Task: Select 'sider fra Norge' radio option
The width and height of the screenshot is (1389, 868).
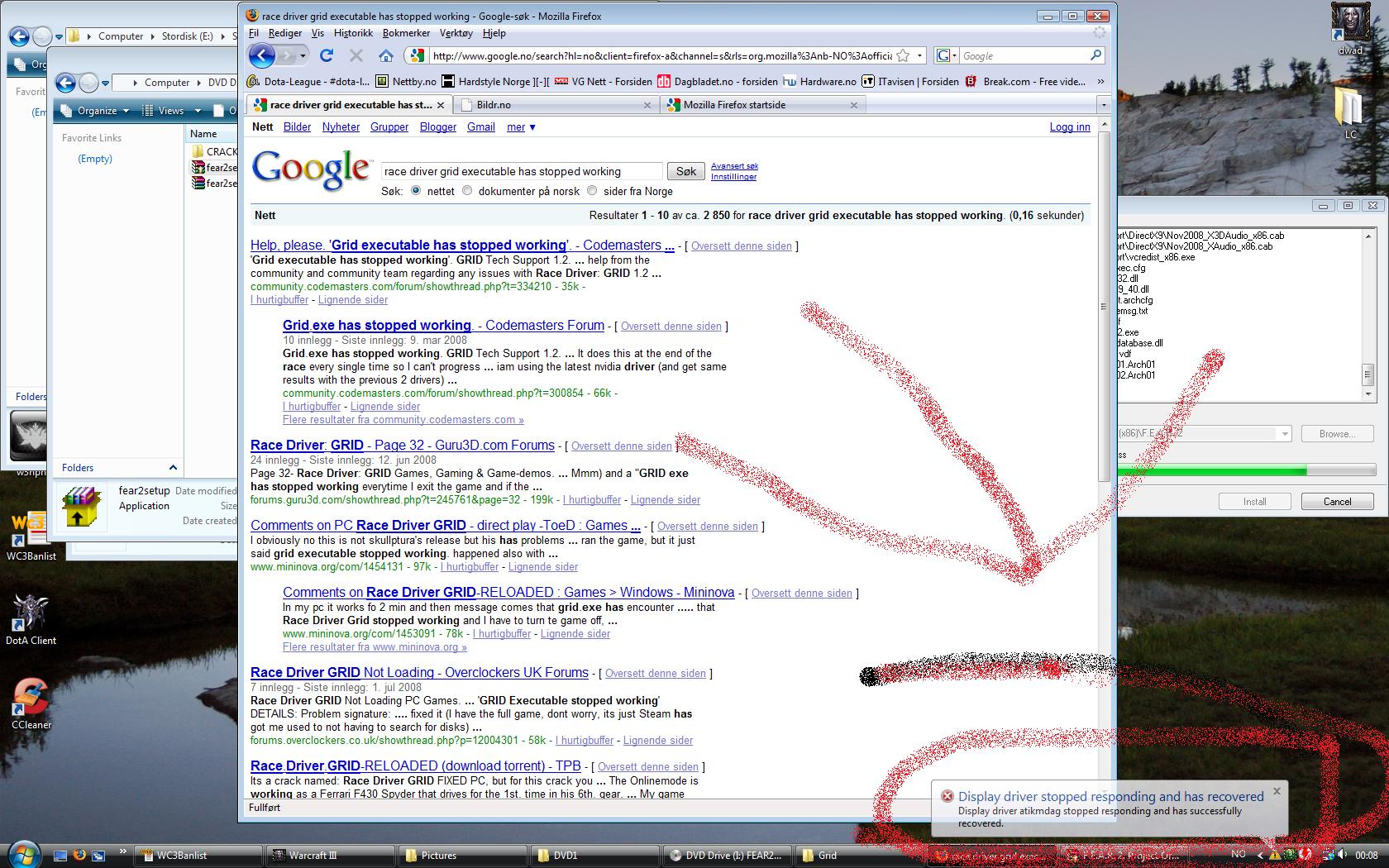Action: click(x=592, y=191)
